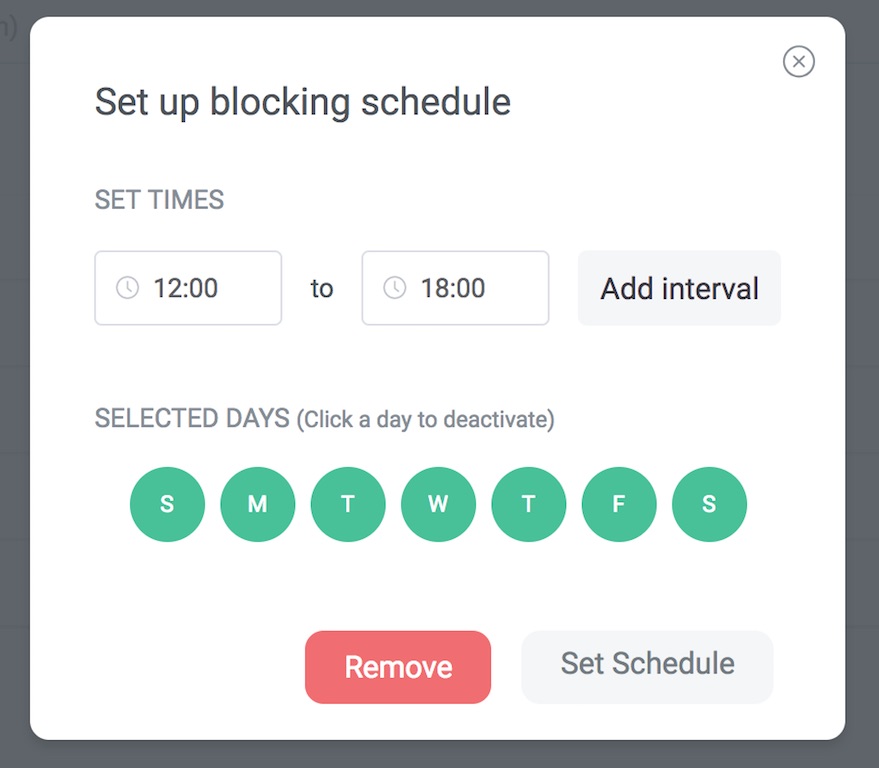Confirm with the Set Schedule button
Screen dimensions: 879x768
(647, 666)
